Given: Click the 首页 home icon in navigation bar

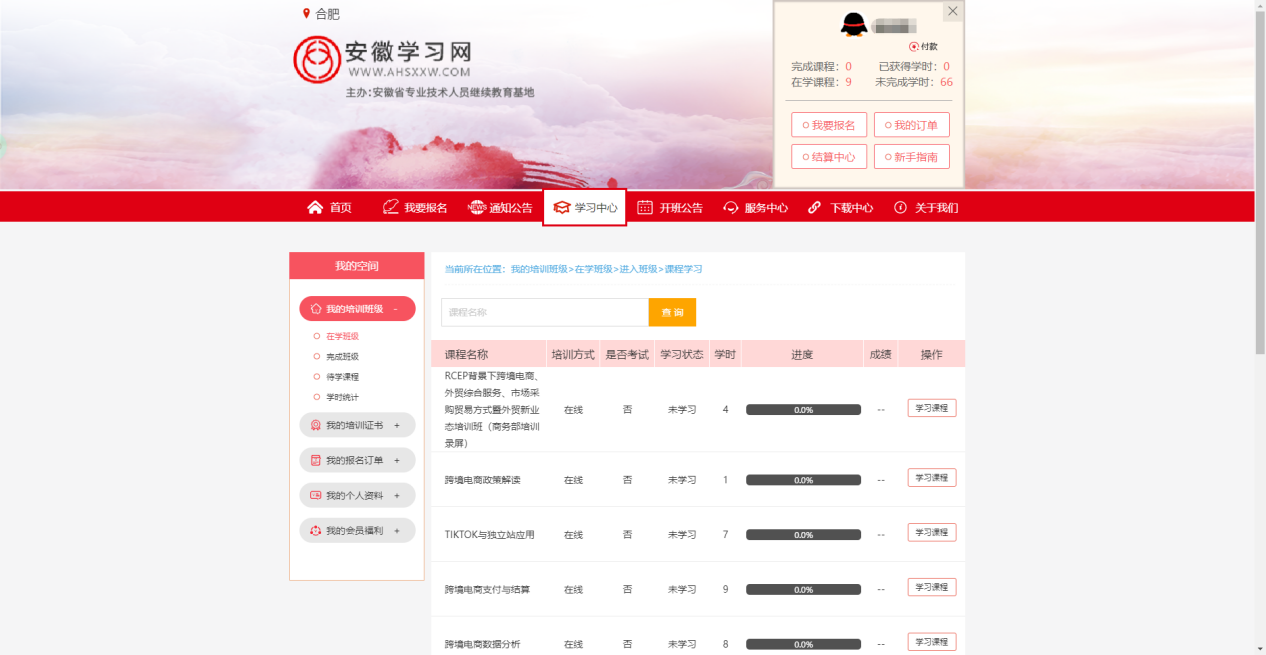Looking at the screenshot, I should point(315,207).
